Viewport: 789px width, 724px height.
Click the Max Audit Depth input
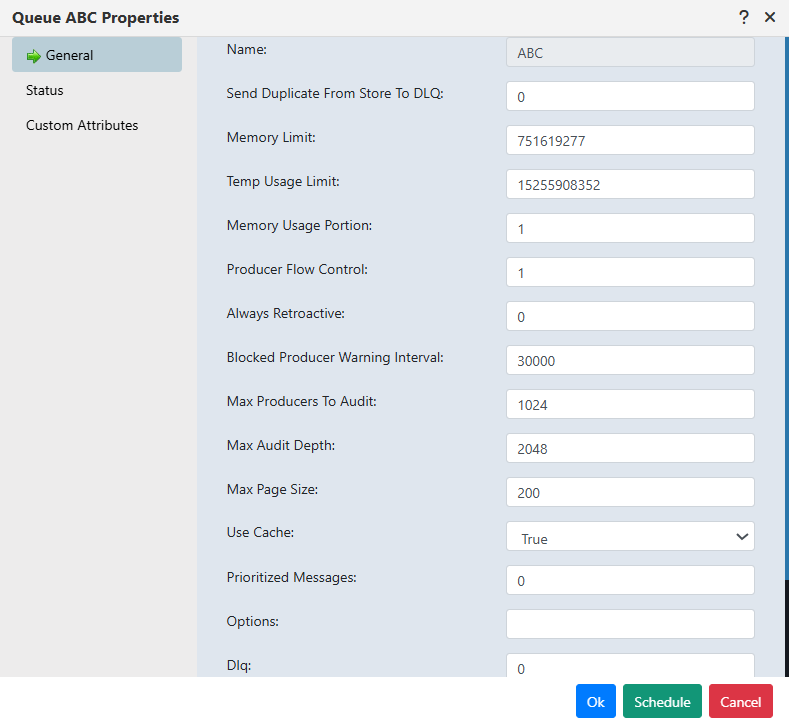pyautogui.click(x=630, y=448)
